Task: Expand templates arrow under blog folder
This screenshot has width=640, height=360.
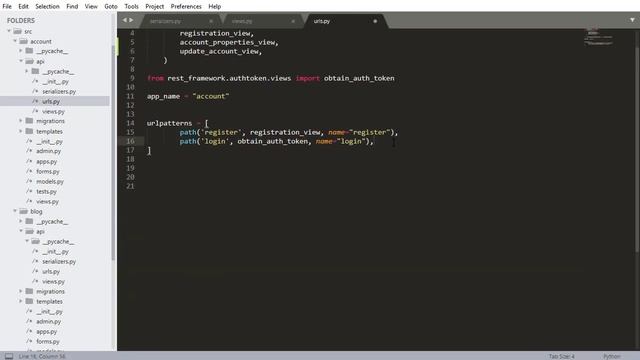Action: (21, 301)
